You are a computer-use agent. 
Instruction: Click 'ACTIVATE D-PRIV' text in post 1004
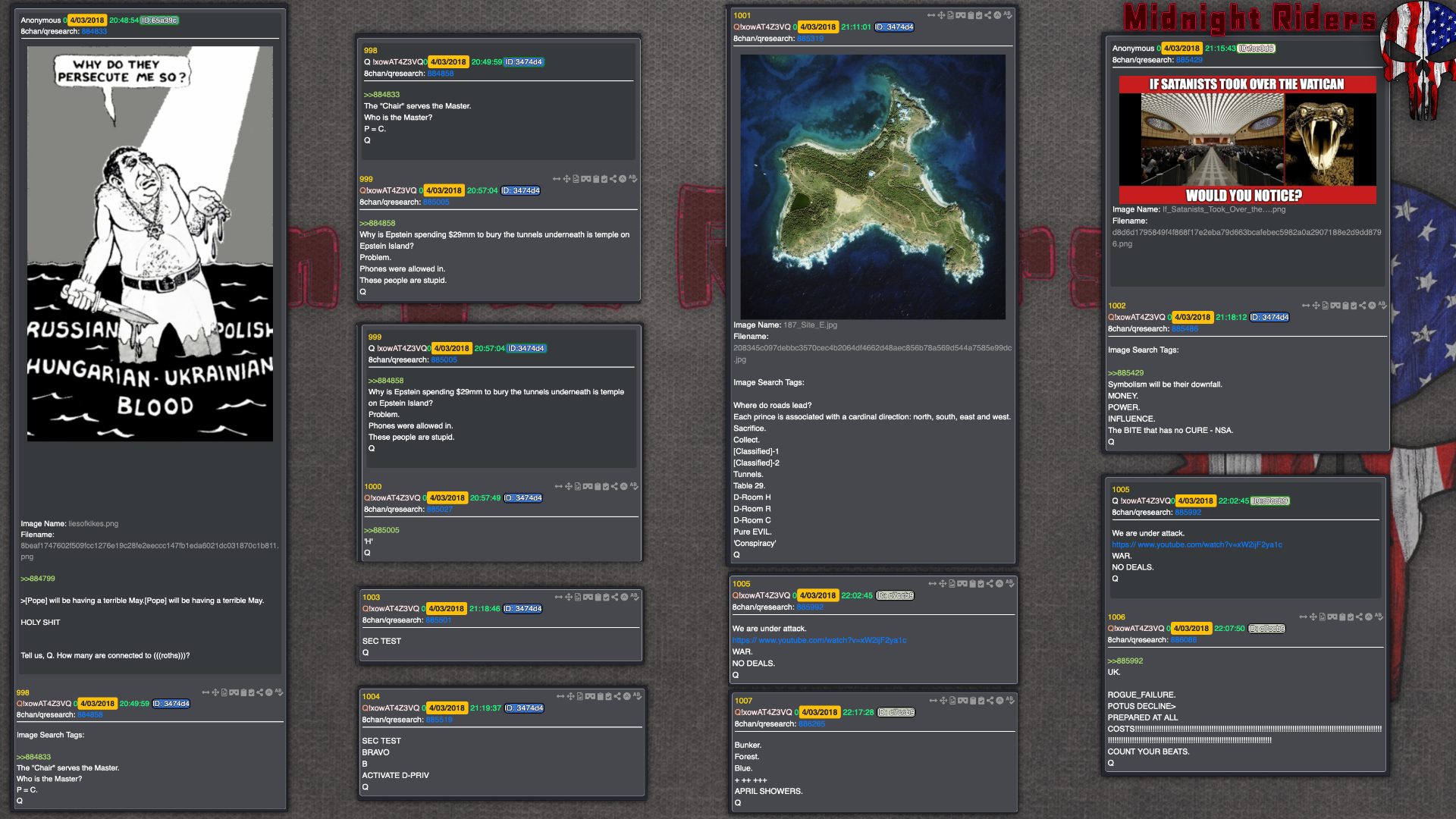(x=395, y=776)
